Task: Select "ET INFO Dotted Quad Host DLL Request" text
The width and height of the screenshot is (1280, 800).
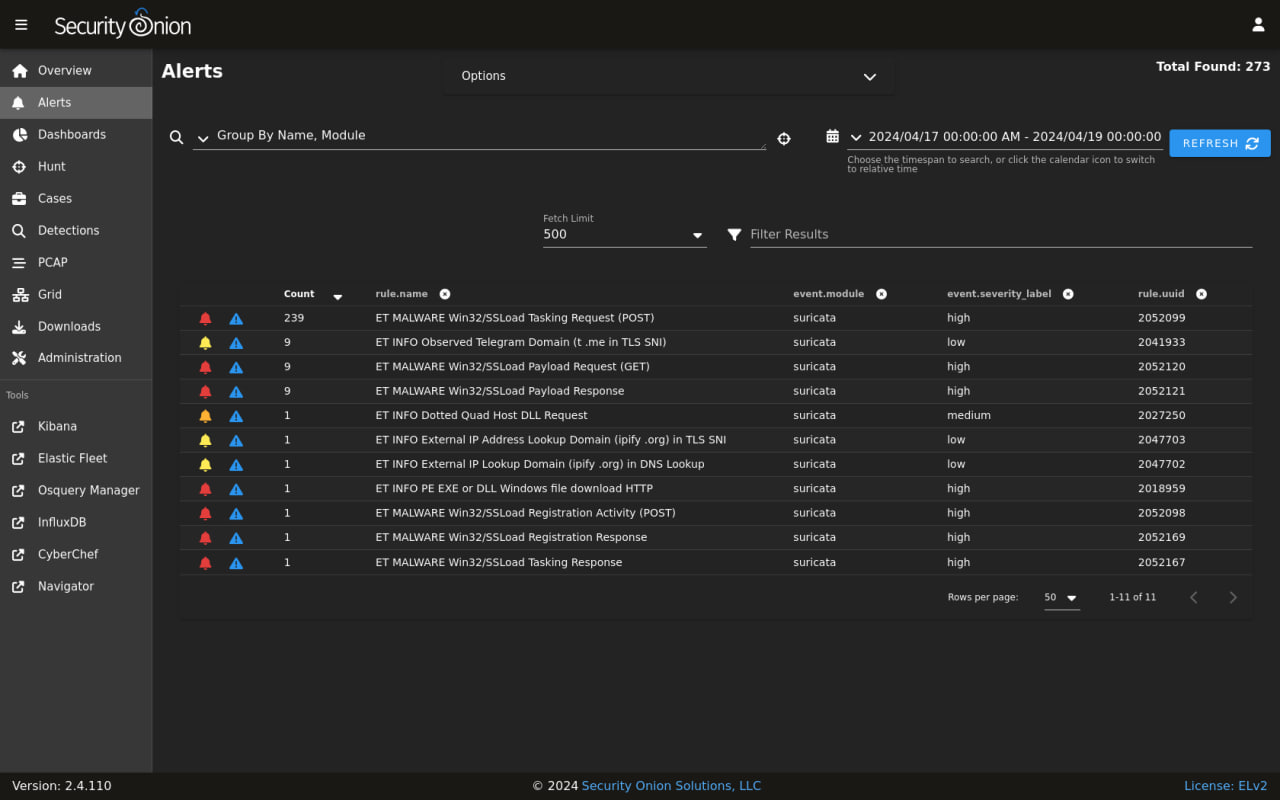Action: point(482,416)
